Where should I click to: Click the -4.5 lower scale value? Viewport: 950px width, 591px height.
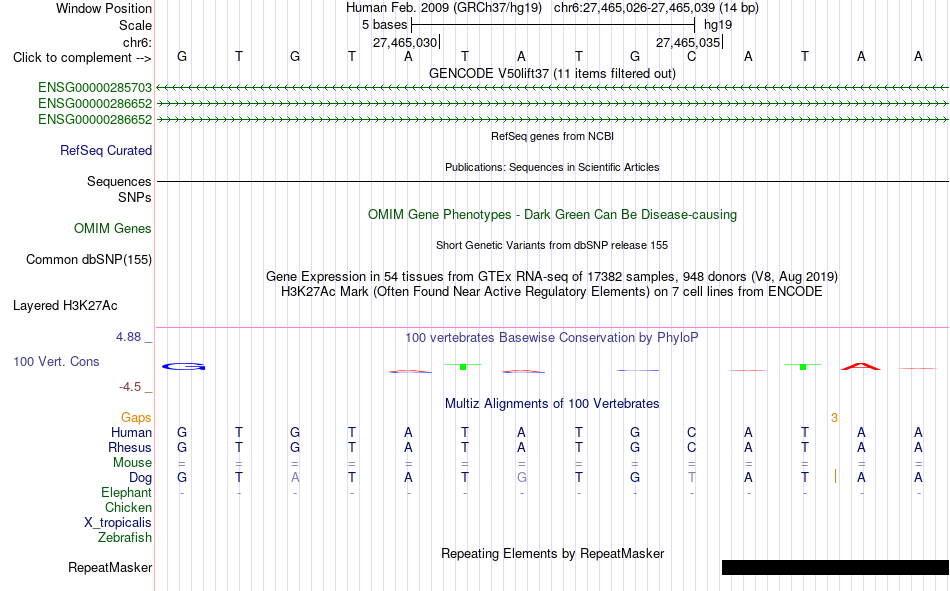click(130, 387)
